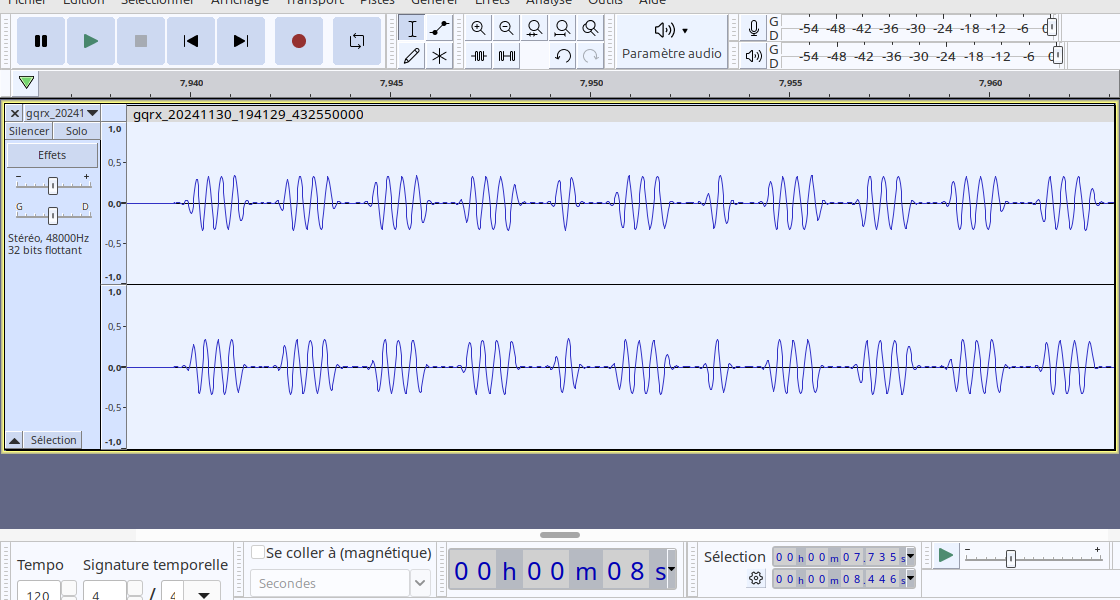Select the Envelope tool
Image resolution: width=1120 pixels, height=600 pixels.
point(439,28)
